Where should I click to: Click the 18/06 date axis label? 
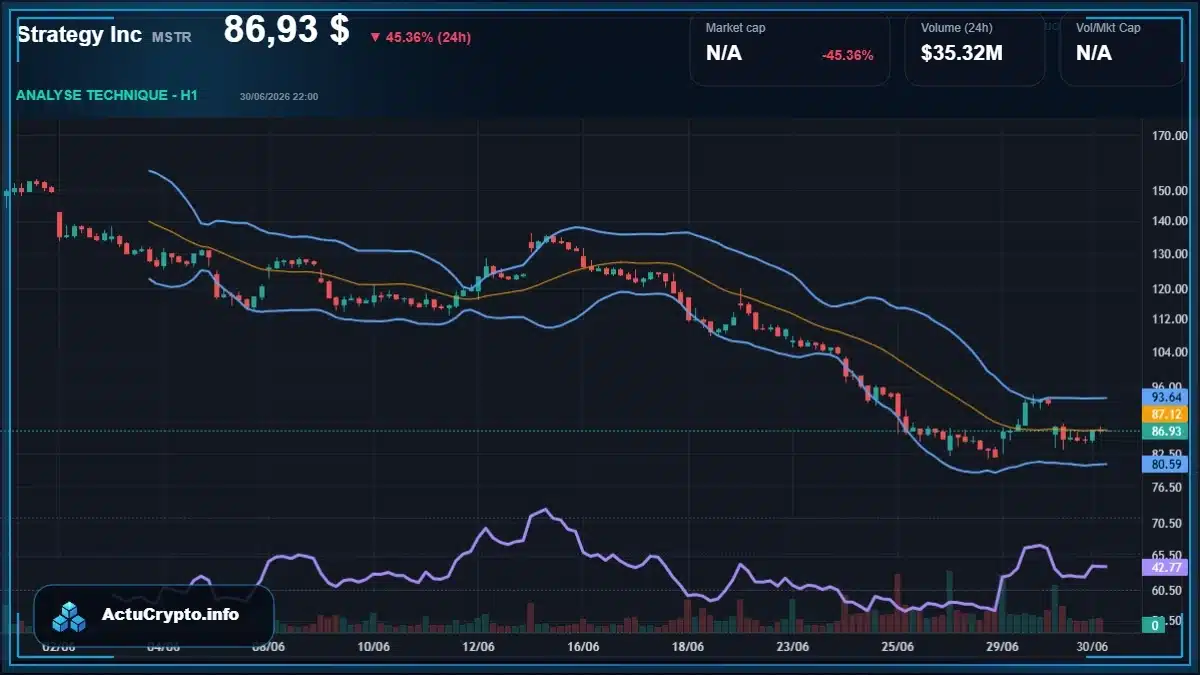[688, 647]
